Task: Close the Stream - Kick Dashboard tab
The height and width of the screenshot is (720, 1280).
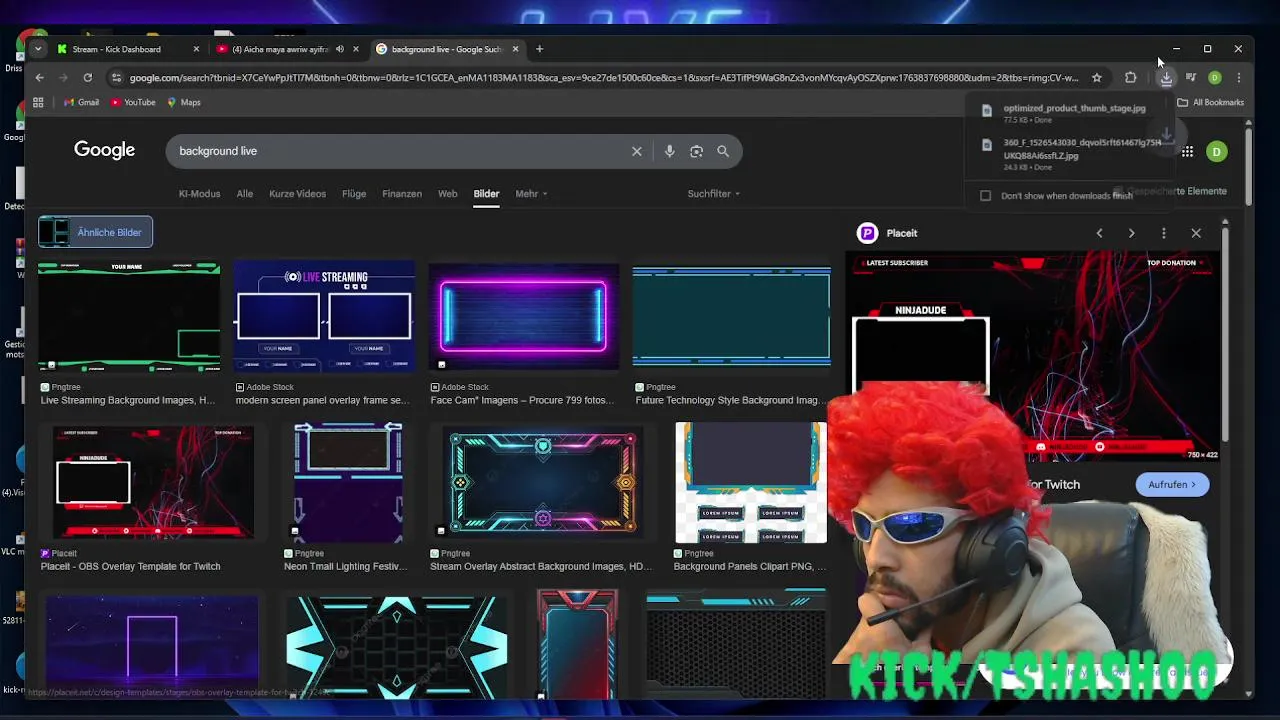Action: (x=196, y=49)
